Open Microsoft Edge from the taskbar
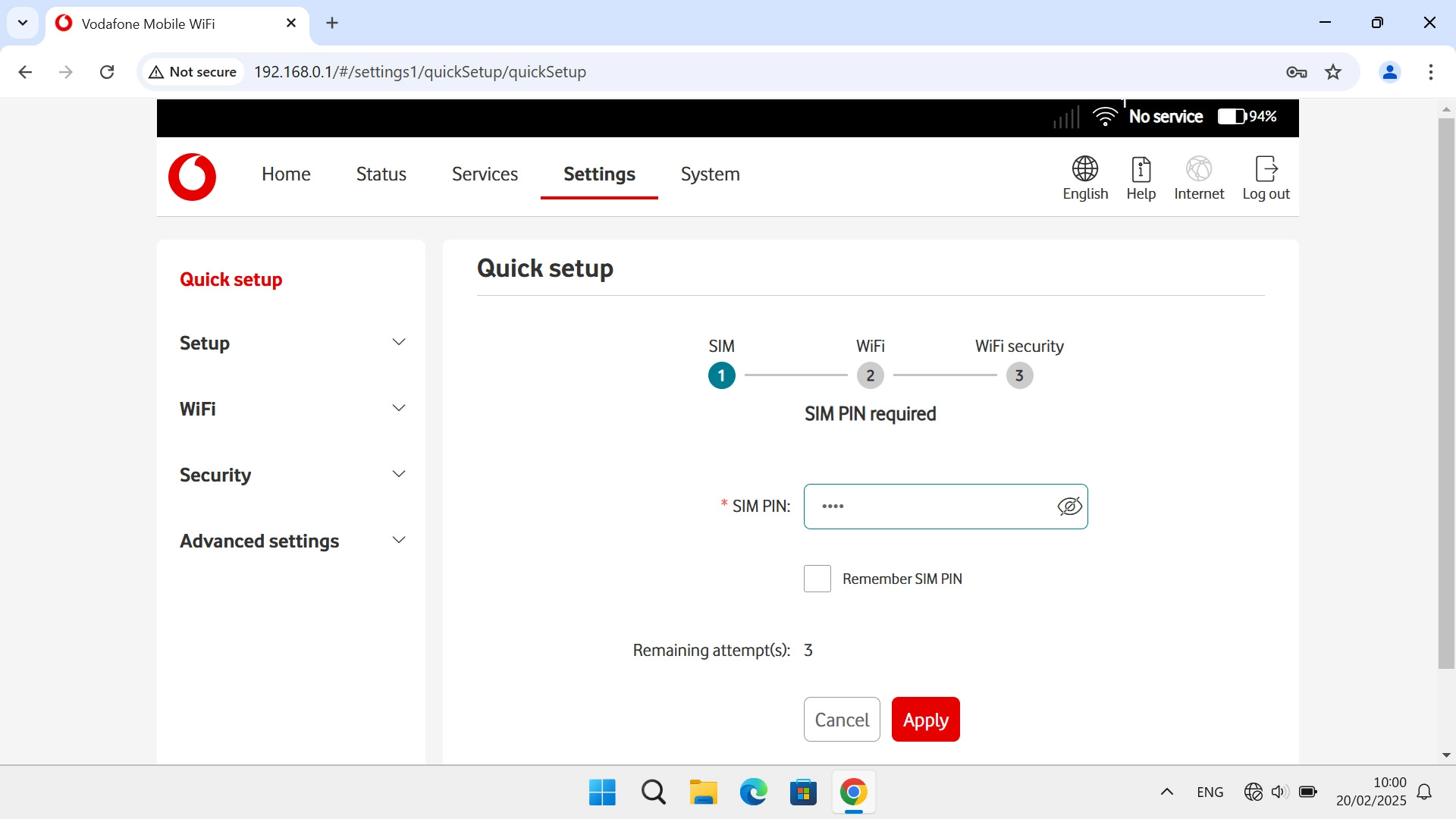 click(x=753, y=792)
